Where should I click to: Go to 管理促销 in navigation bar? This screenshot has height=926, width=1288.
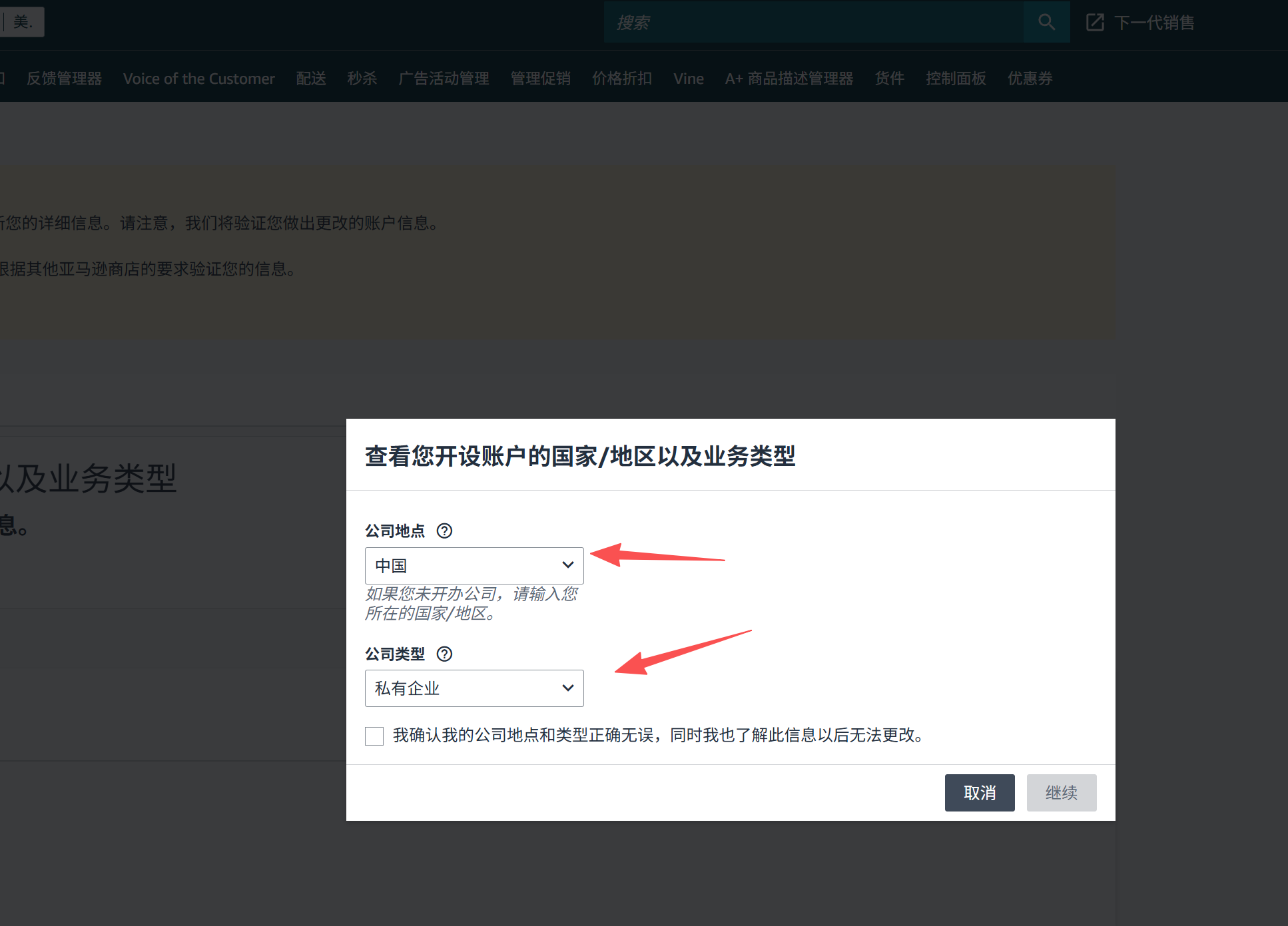[540, 79]
